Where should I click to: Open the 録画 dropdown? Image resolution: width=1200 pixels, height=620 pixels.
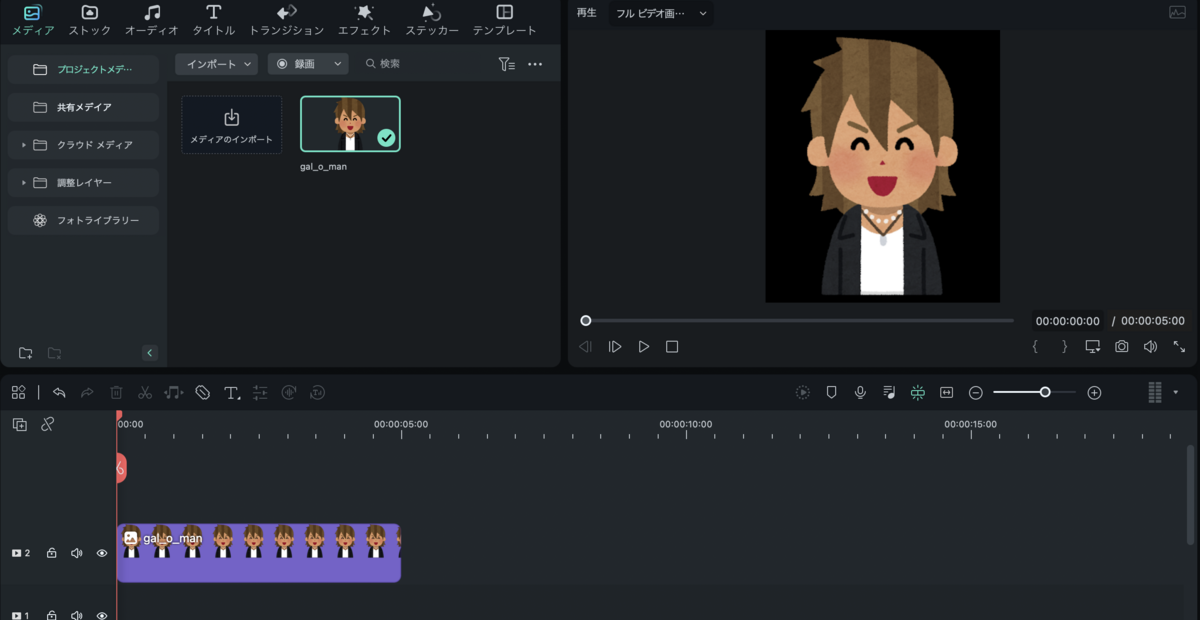click(x=308, y=64)
